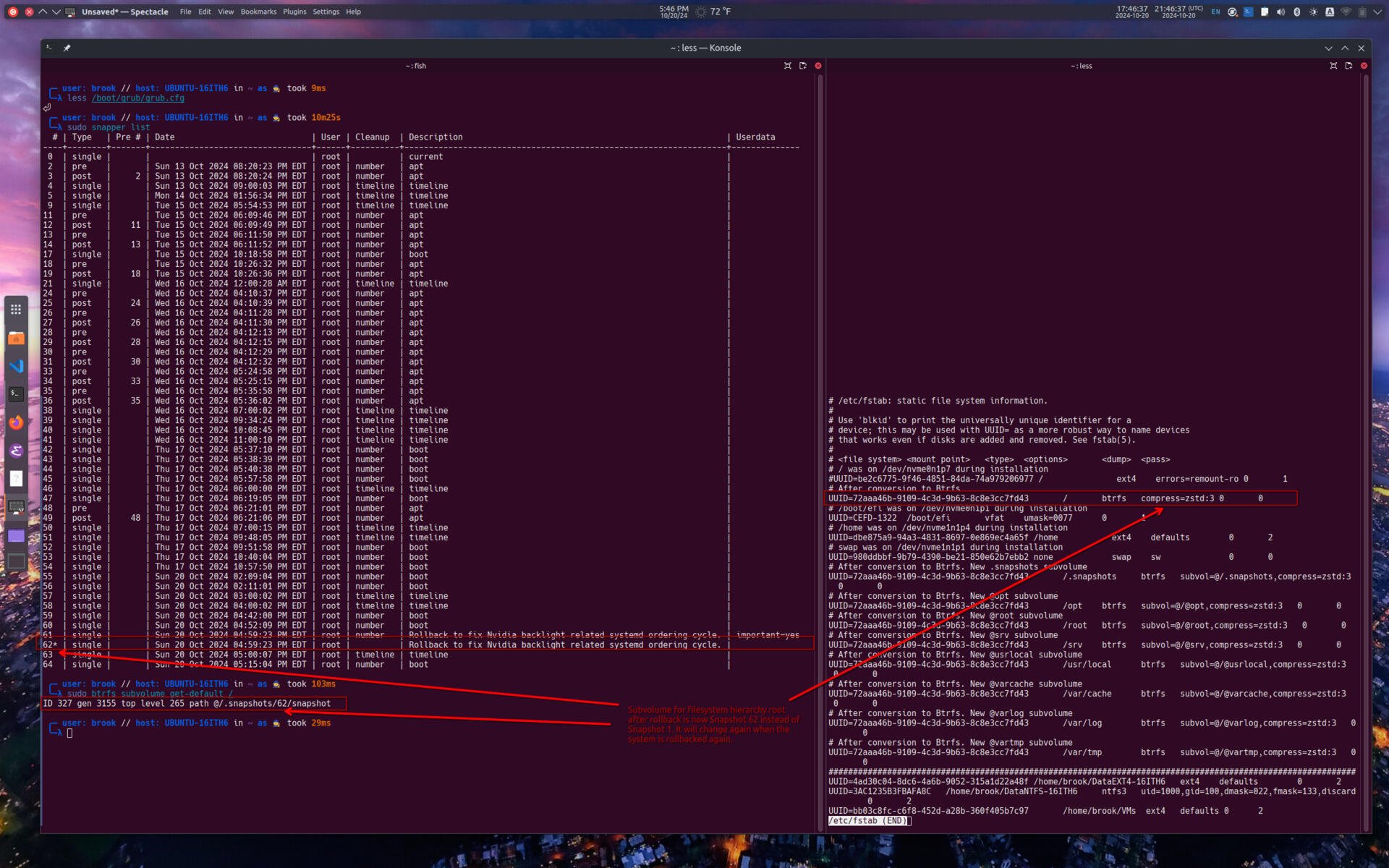Click the purple desktop icon in the dock
The width and height of the screenshot is (1389, 868).
point(16,536)
